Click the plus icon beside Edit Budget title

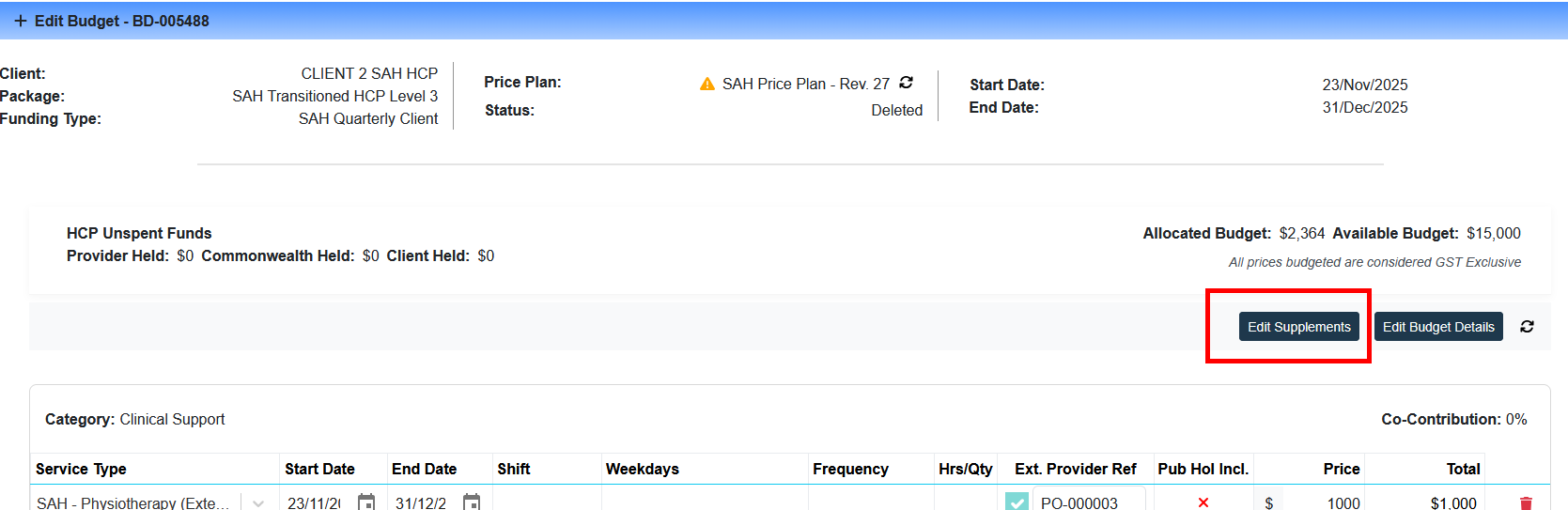point(20,21)
